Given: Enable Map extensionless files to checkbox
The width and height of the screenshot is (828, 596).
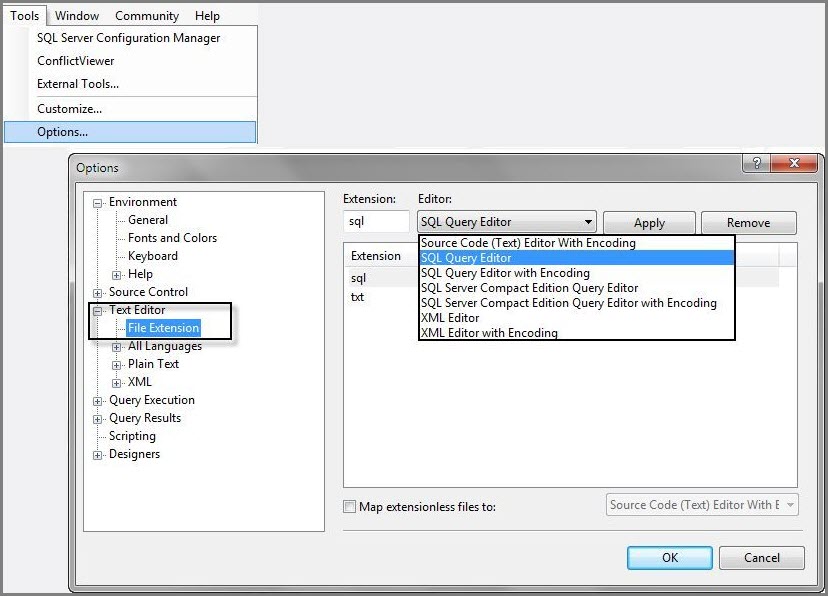Looking at the screenshot, I should point(349,507).
